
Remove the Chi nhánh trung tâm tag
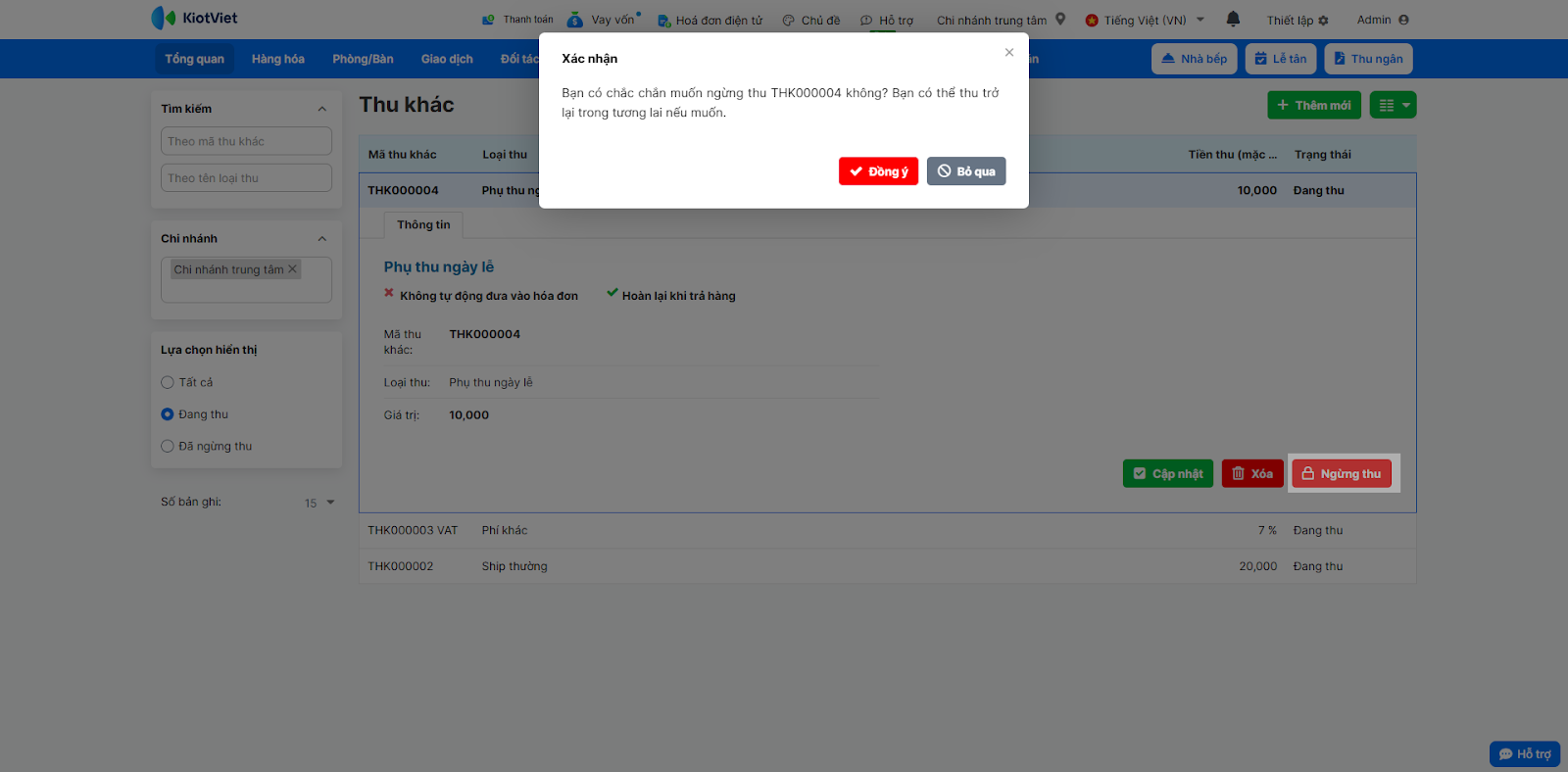click(292, 268)
